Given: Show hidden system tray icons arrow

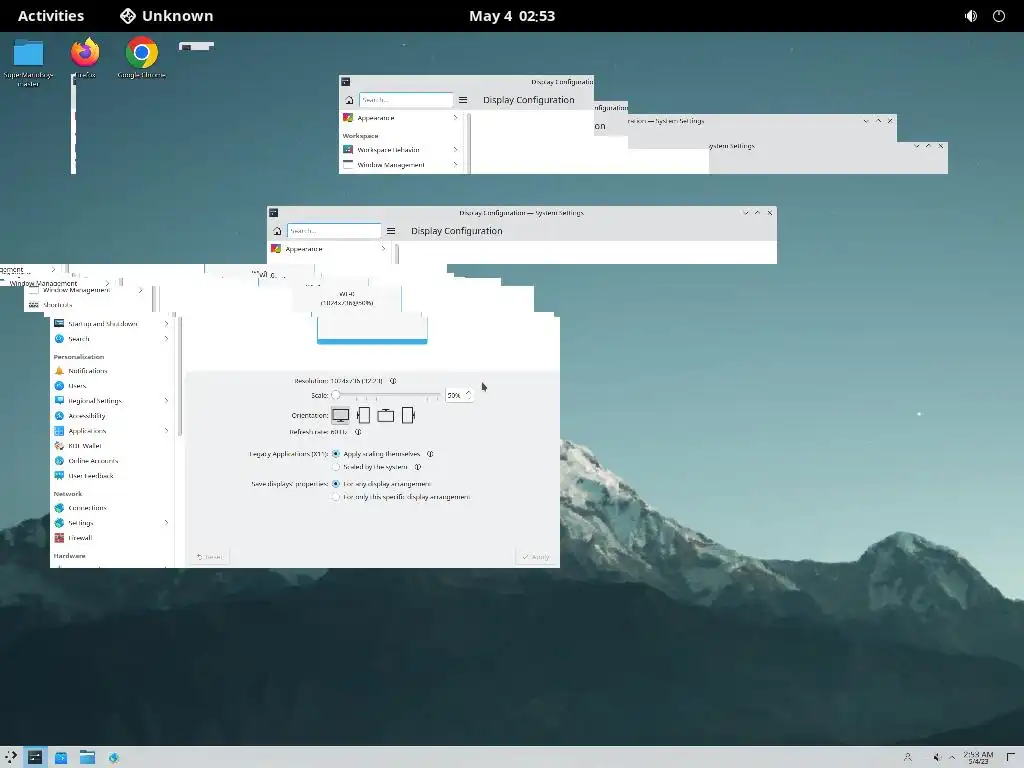Looking at the screenshot, I should 952,757.
